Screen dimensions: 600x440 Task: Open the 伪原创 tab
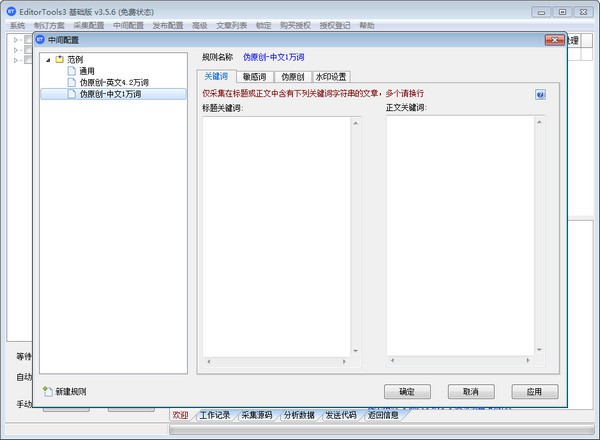292,76
